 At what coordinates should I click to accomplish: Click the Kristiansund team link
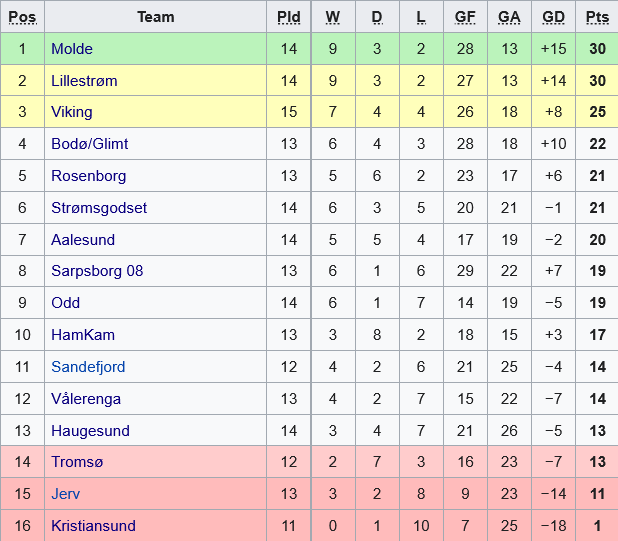[93, 526]
